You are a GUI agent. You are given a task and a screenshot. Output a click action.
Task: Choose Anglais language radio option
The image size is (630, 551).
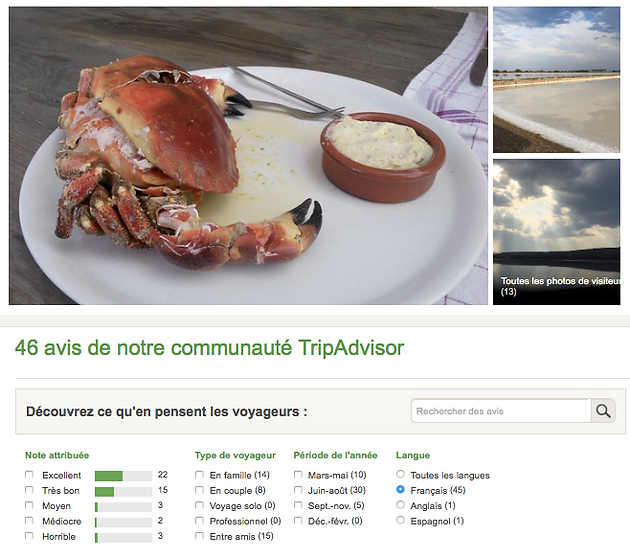(400, 505)
